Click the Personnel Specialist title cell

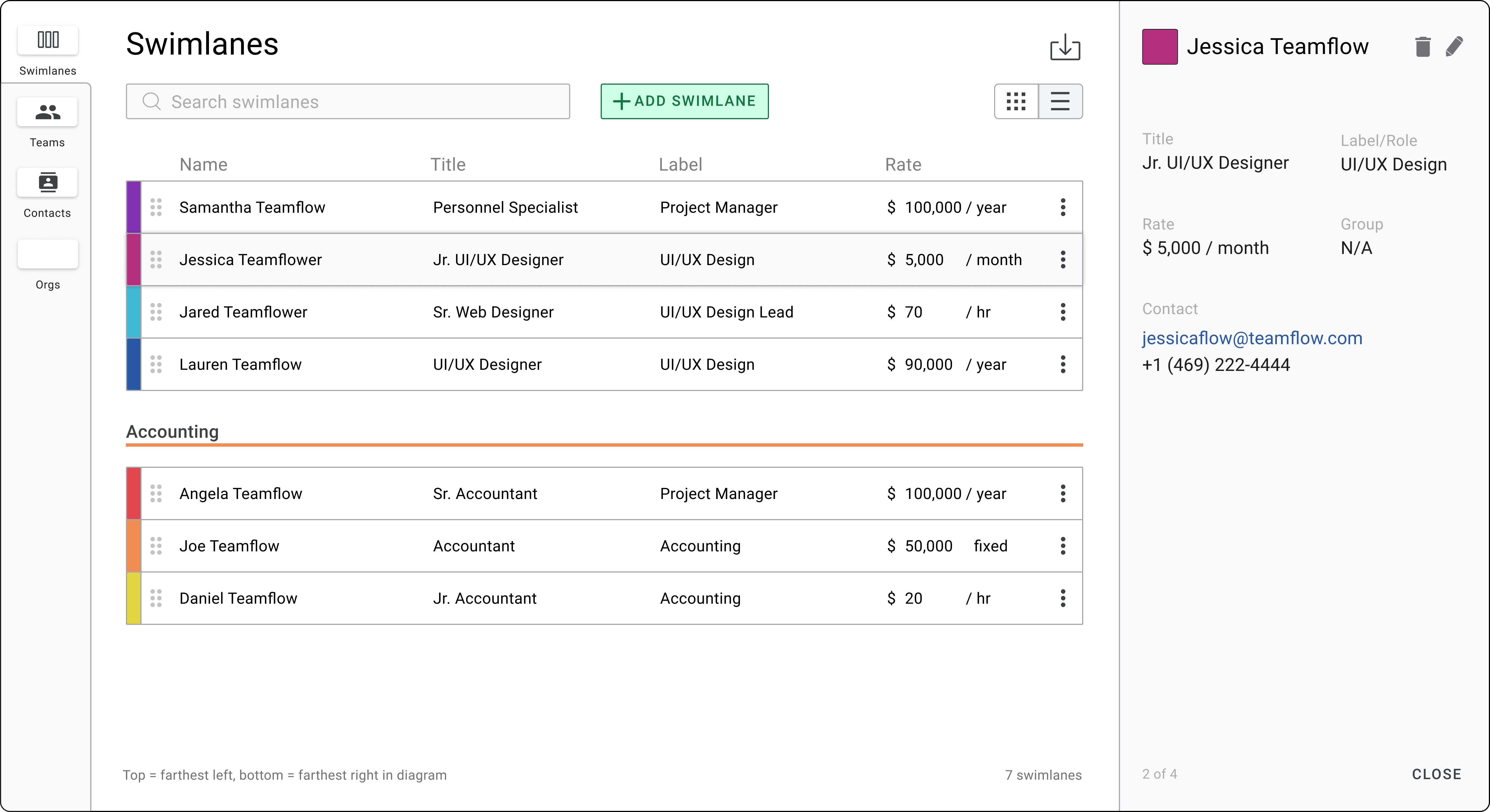(x=505, y=207)
